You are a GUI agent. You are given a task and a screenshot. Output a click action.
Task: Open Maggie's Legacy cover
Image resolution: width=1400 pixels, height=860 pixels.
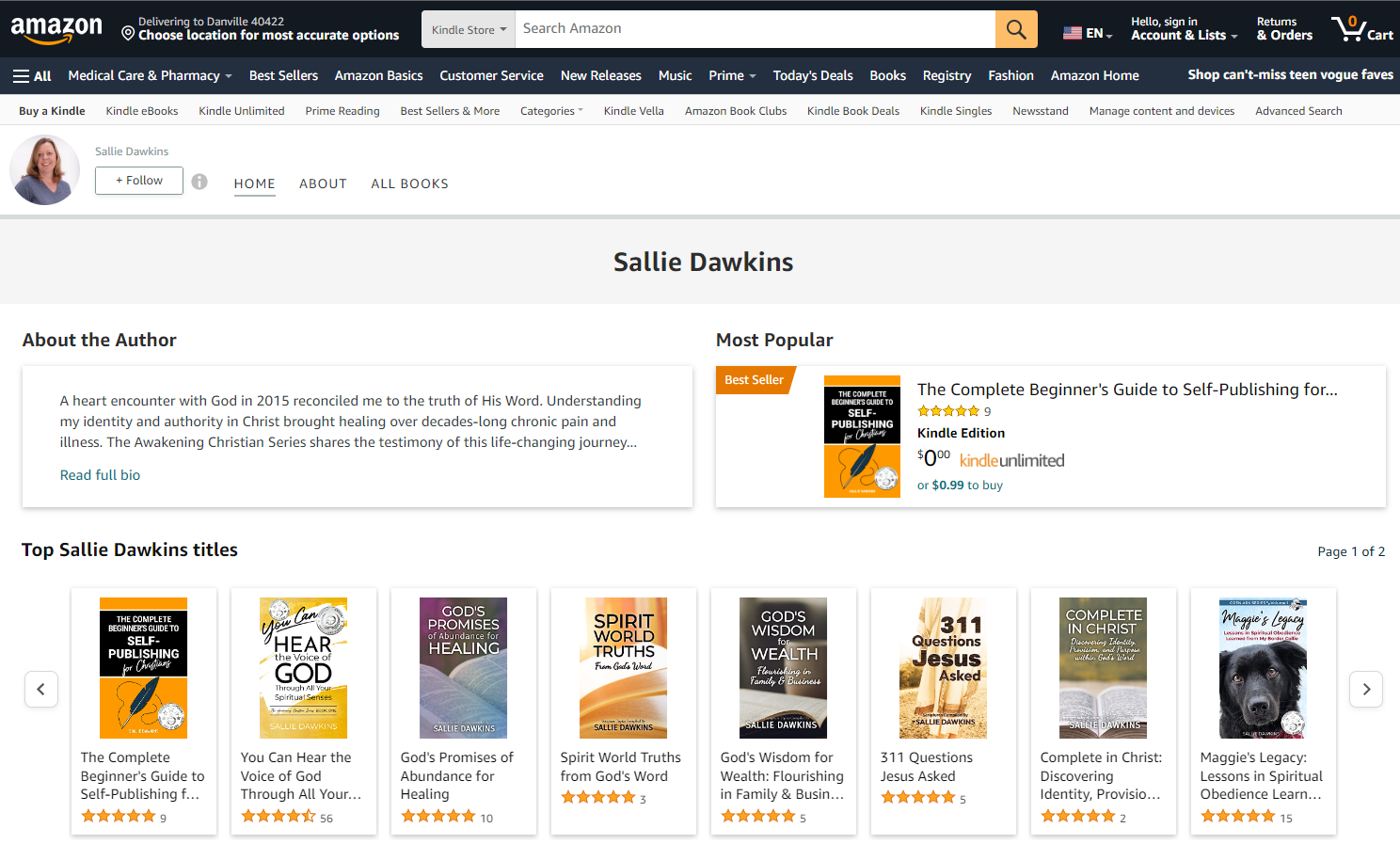pos(1263,668)
